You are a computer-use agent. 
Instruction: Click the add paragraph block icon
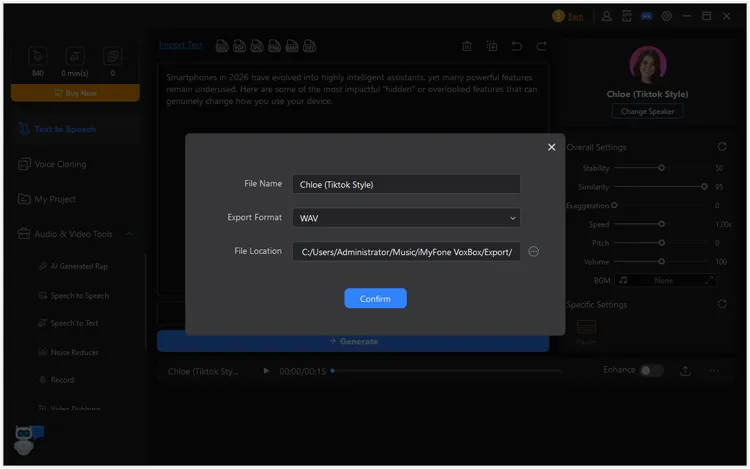click(x=492, y=46)
